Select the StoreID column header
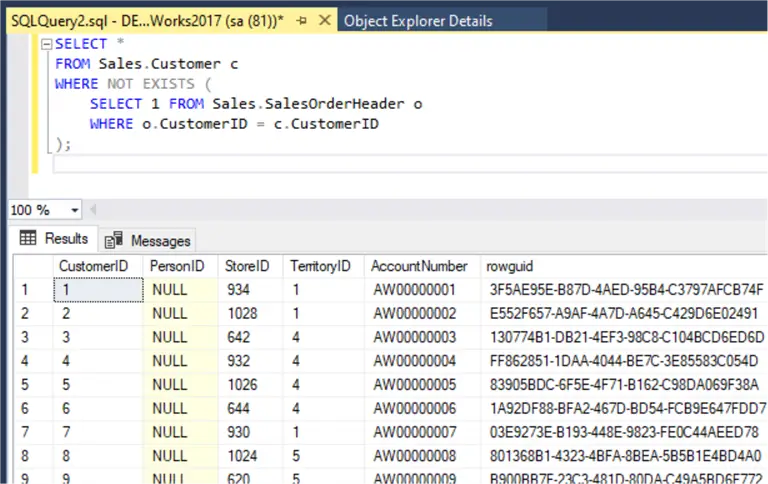This screenshot has height=484, width=768. 247,266
